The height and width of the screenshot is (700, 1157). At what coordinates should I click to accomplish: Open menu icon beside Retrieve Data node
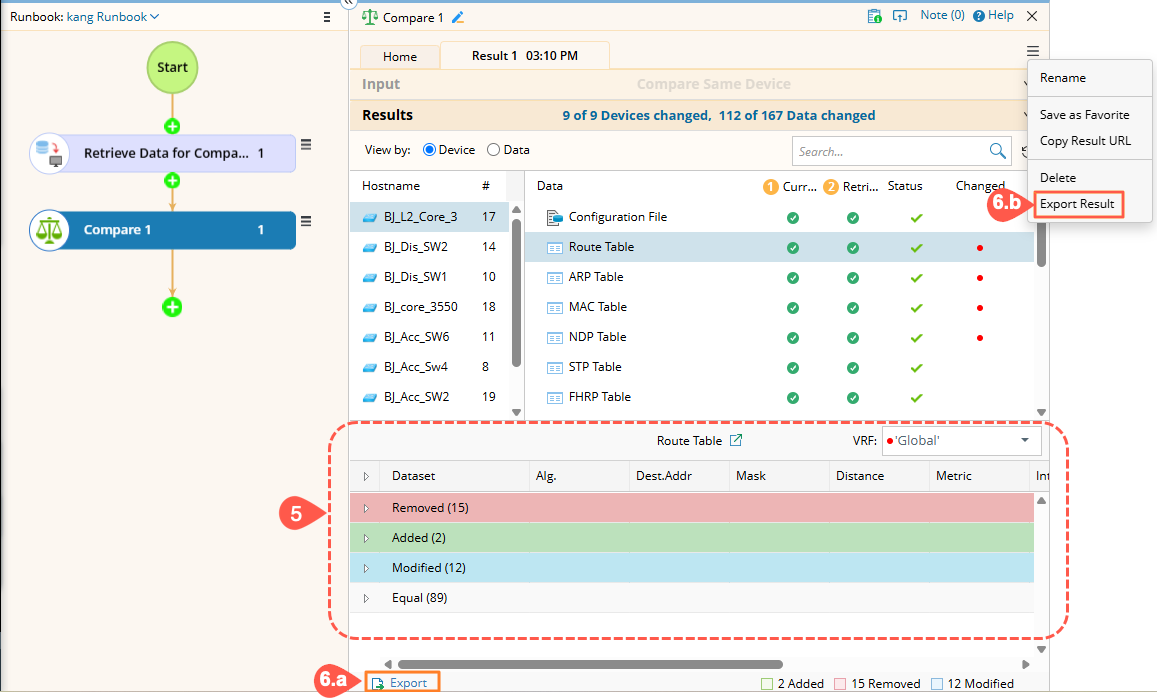(307, 146)
